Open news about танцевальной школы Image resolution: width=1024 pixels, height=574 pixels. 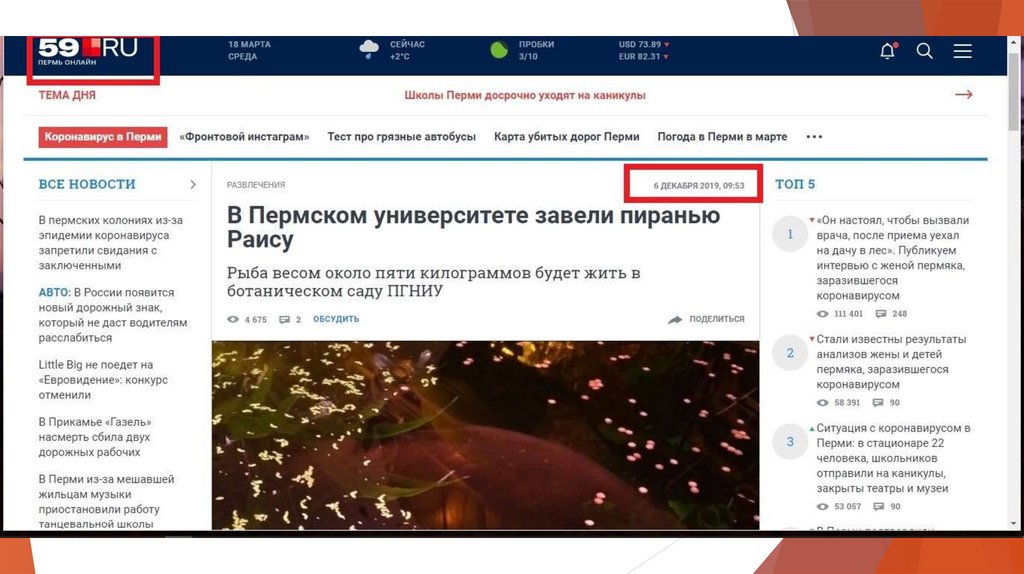click(106, 502)
